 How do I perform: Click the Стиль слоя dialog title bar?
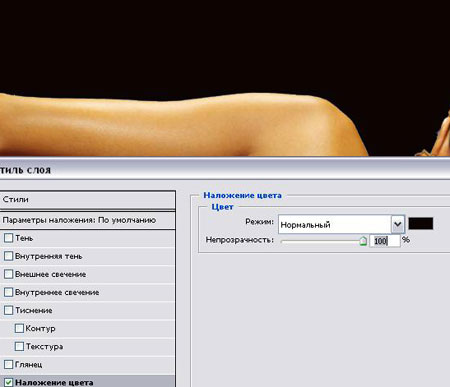coord(225,170)
